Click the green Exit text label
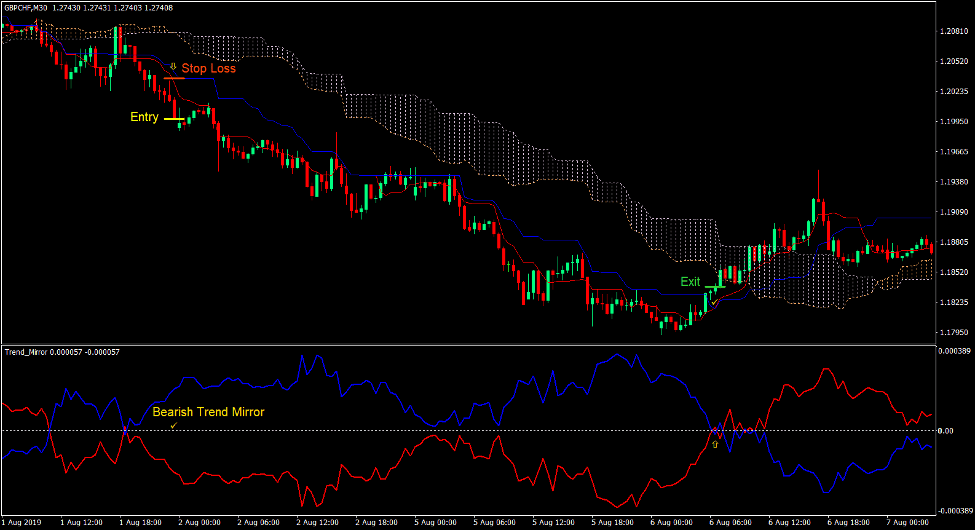The height and width of the screenshot is (531, 977). [x=690, y=282]
